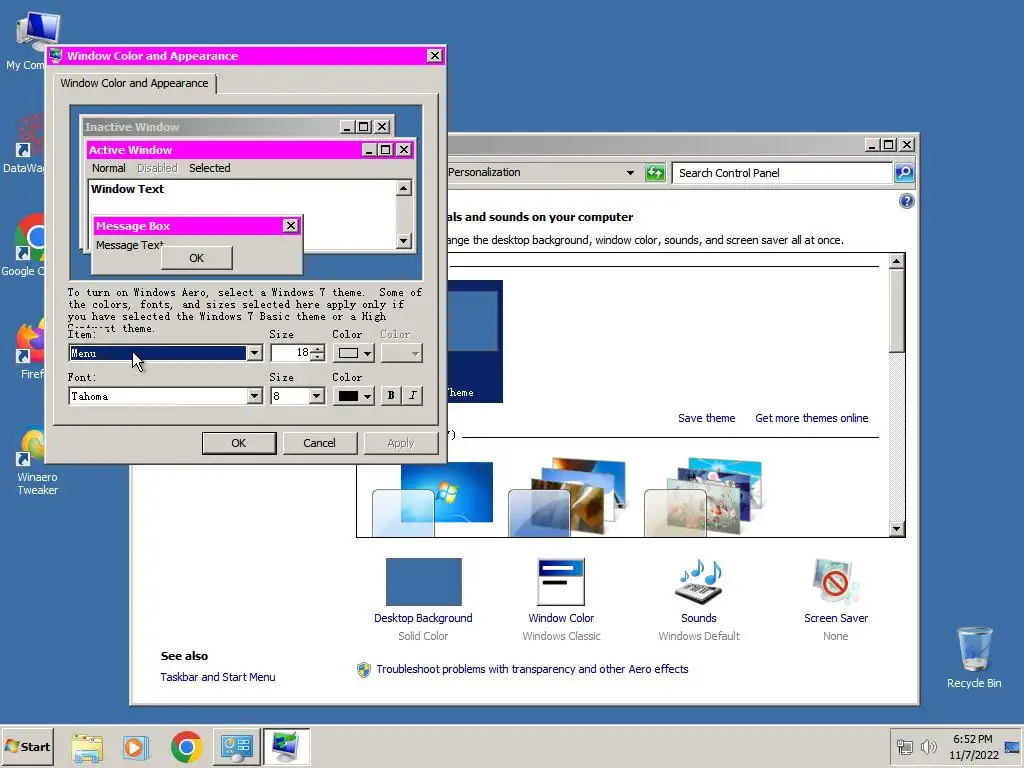Click the green refresh address bar button
1024x768 pixels.
[x=654, y=173]
